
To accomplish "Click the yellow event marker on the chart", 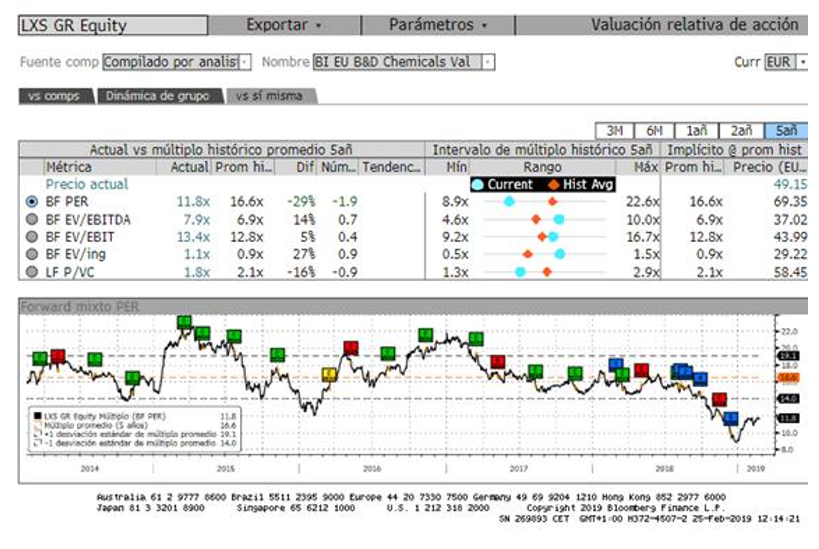I will pos(329,374).
